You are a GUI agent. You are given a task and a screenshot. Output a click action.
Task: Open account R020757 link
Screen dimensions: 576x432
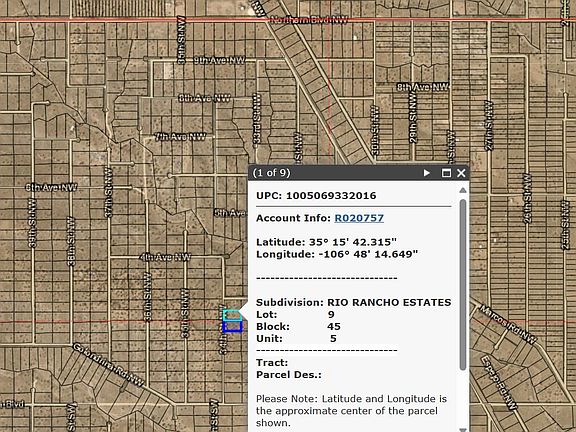(359, 218)
